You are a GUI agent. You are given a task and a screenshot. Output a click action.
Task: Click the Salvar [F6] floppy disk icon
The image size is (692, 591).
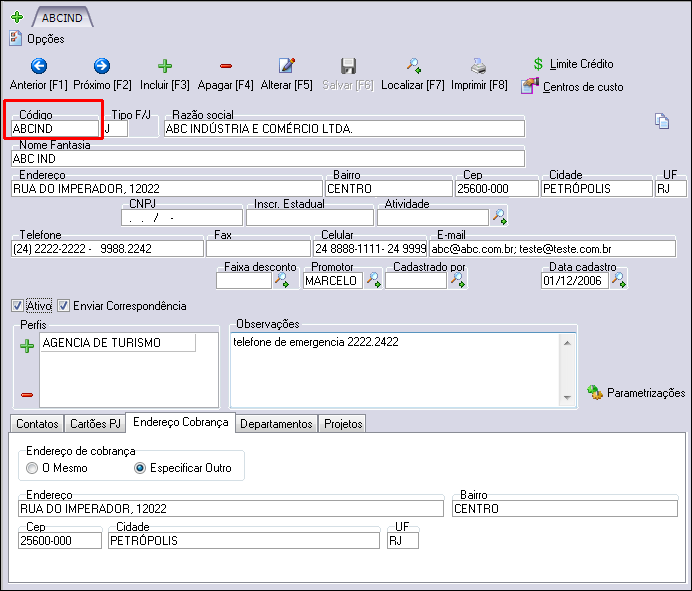pos(348,66)
